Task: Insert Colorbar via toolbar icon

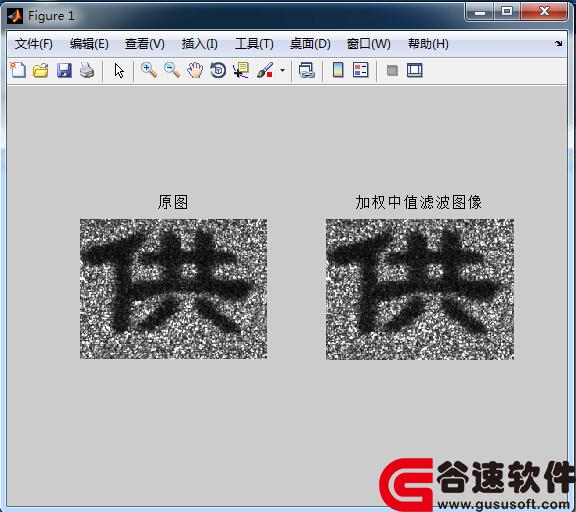Action: (338, 70)
